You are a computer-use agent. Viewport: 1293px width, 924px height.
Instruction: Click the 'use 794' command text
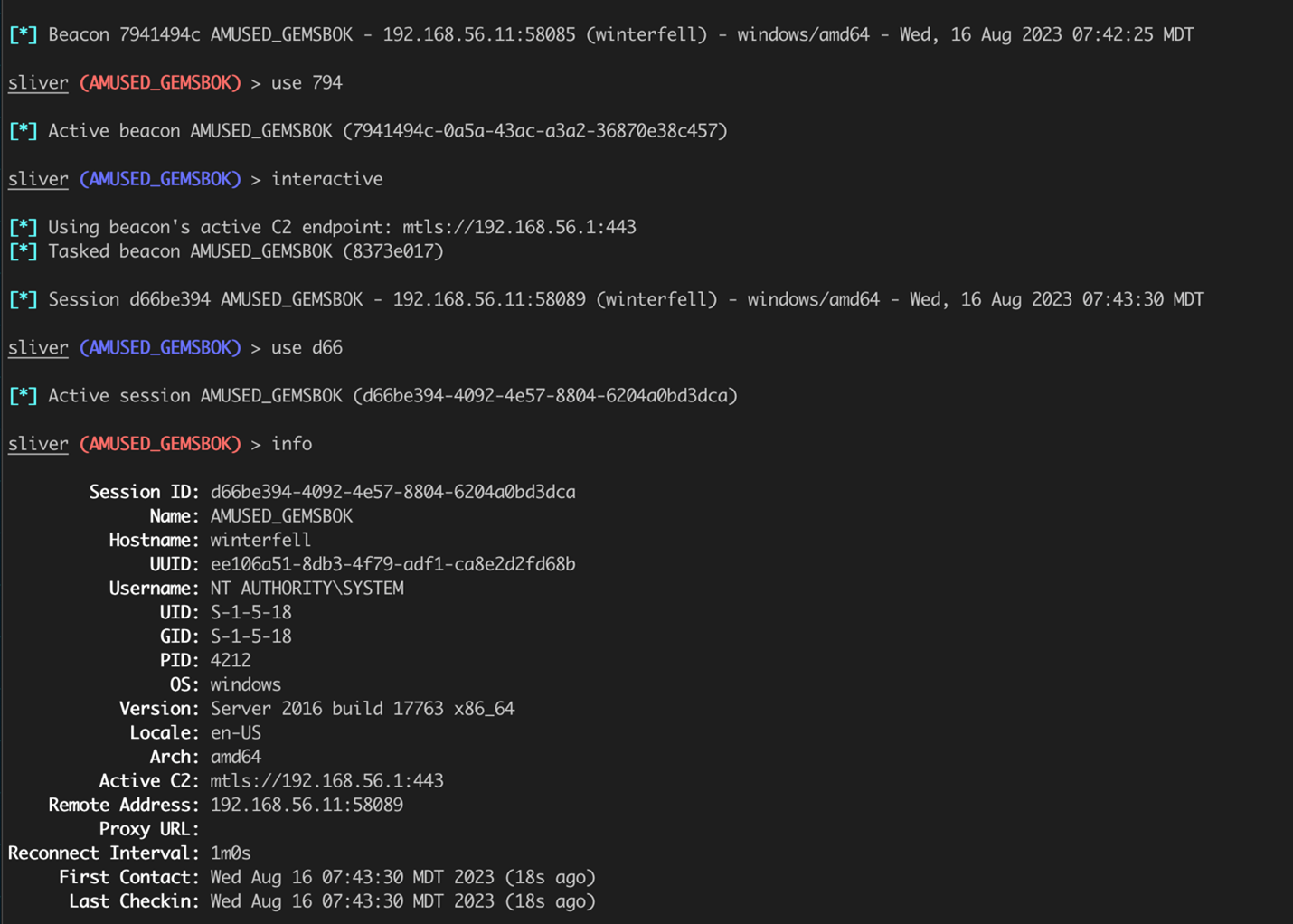307,82
